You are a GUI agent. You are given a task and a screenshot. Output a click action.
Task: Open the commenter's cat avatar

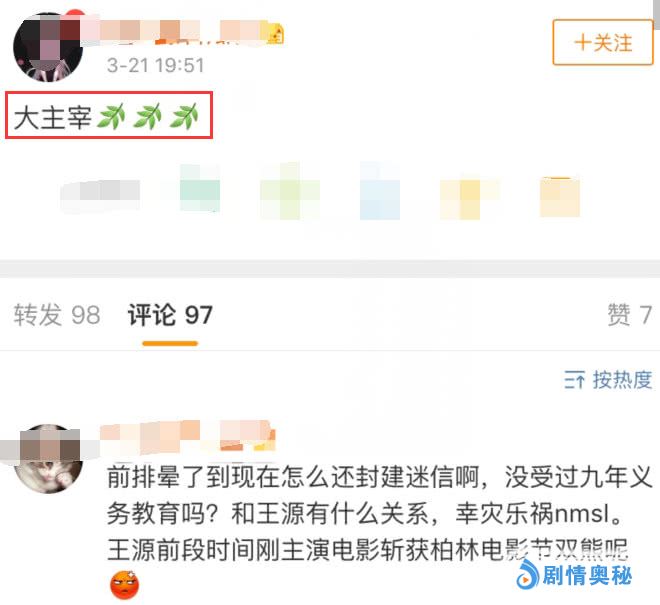tap(48, 459)
